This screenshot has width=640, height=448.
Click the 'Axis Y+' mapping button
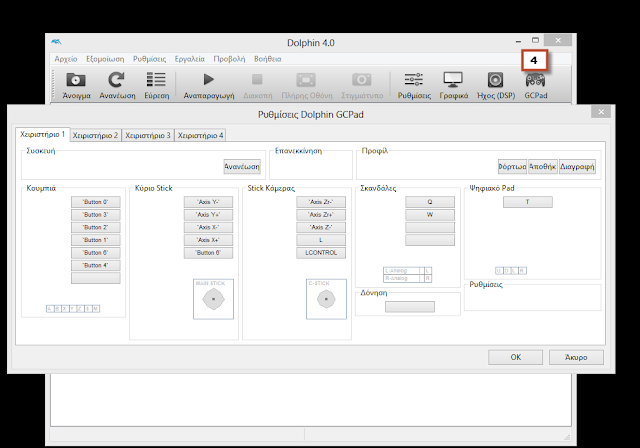click(x=208, y=215)
